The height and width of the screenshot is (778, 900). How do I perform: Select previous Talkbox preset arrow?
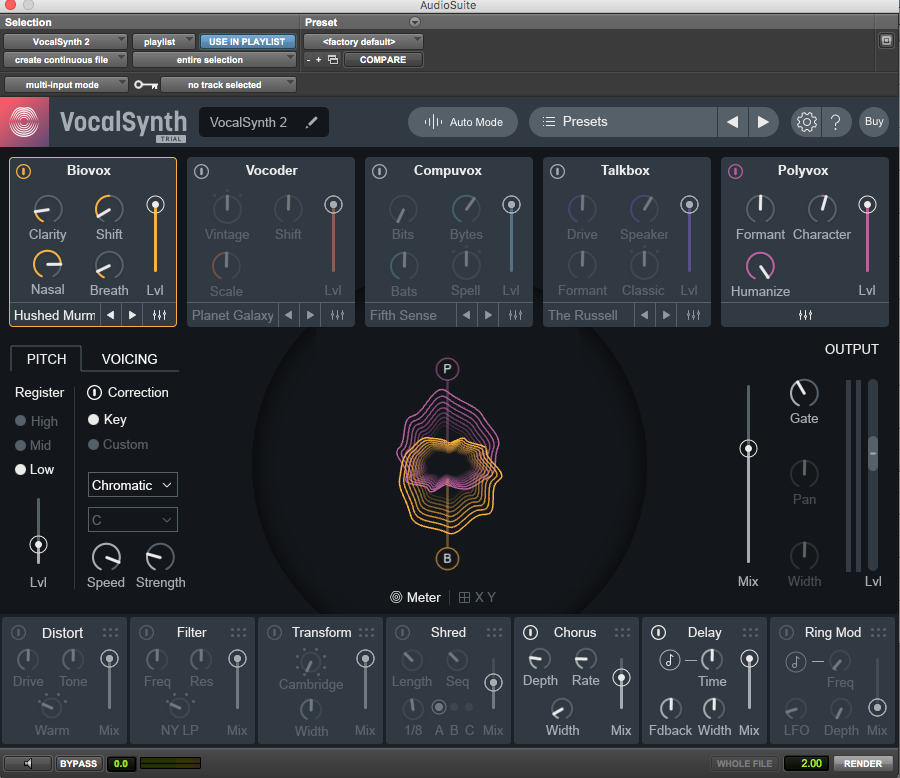(645, 315)
